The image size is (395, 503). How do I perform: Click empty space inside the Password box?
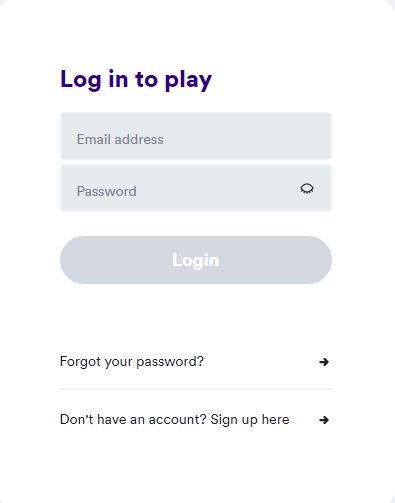click(x=217, y=188)
